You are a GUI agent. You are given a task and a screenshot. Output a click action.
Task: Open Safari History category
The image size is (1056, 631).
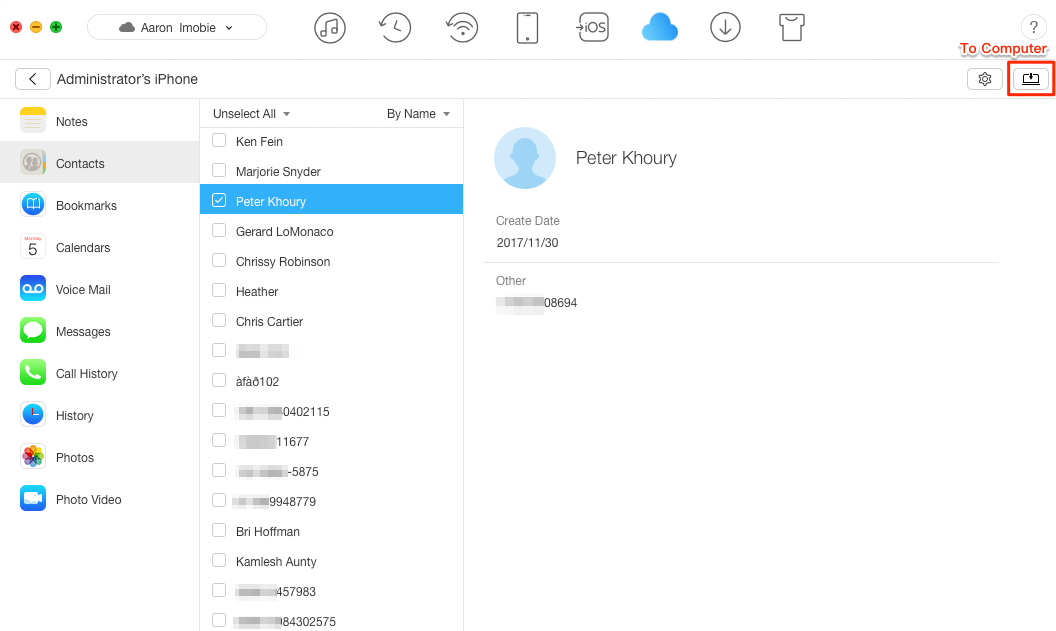pos(100,416)
